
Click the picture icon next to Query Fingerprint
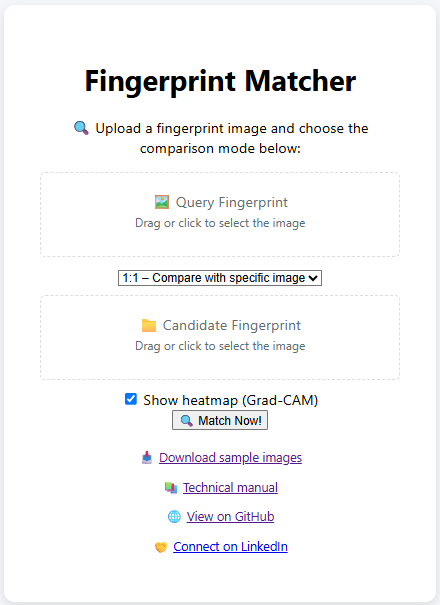tap(162, 202)
